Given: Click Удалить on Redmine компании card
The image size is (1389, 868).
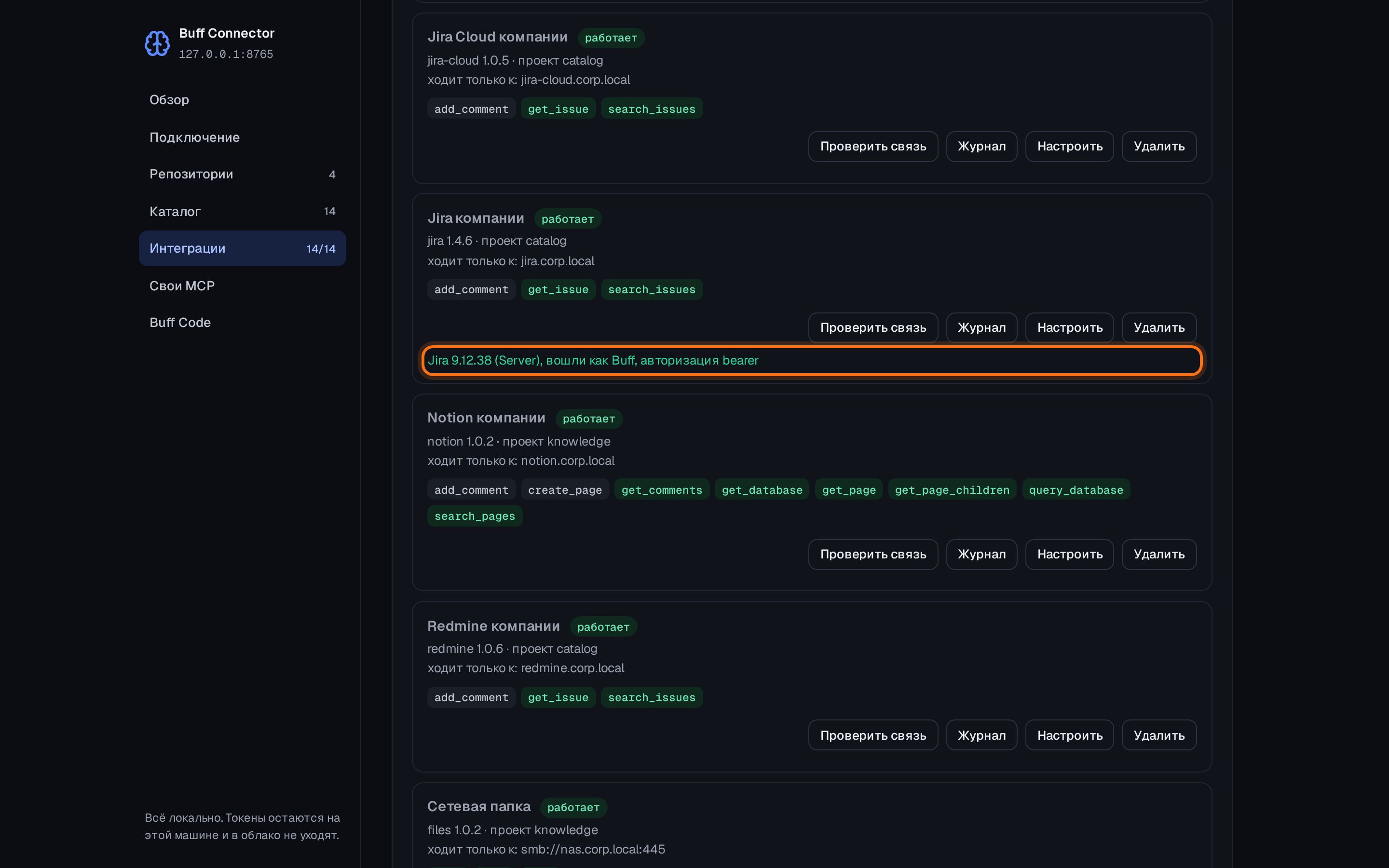Looking at the screenshot, I should point(1159,735).
